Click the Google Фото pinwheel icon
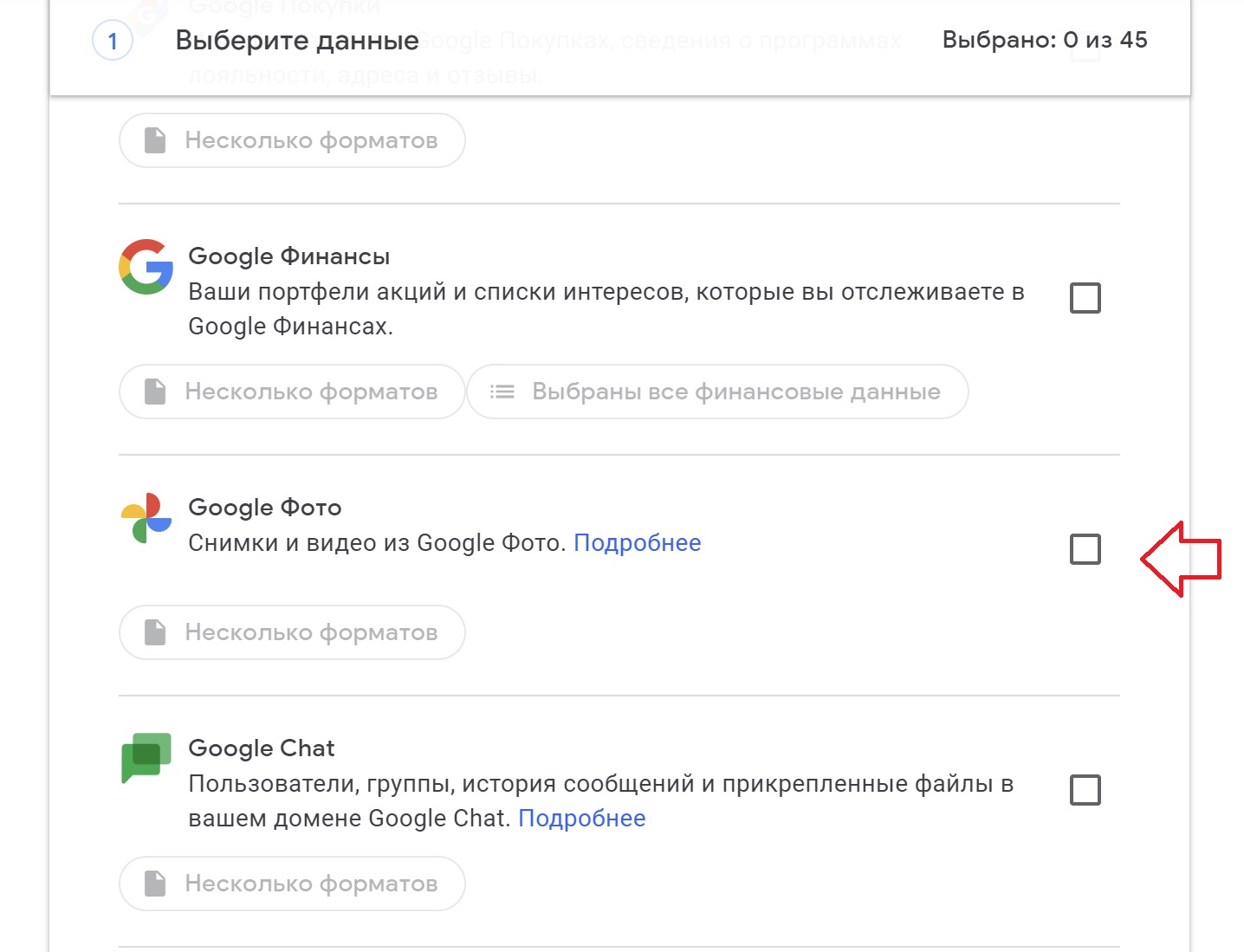The width and height of the screenshot is (1244, 952). [x=146, y=518]
